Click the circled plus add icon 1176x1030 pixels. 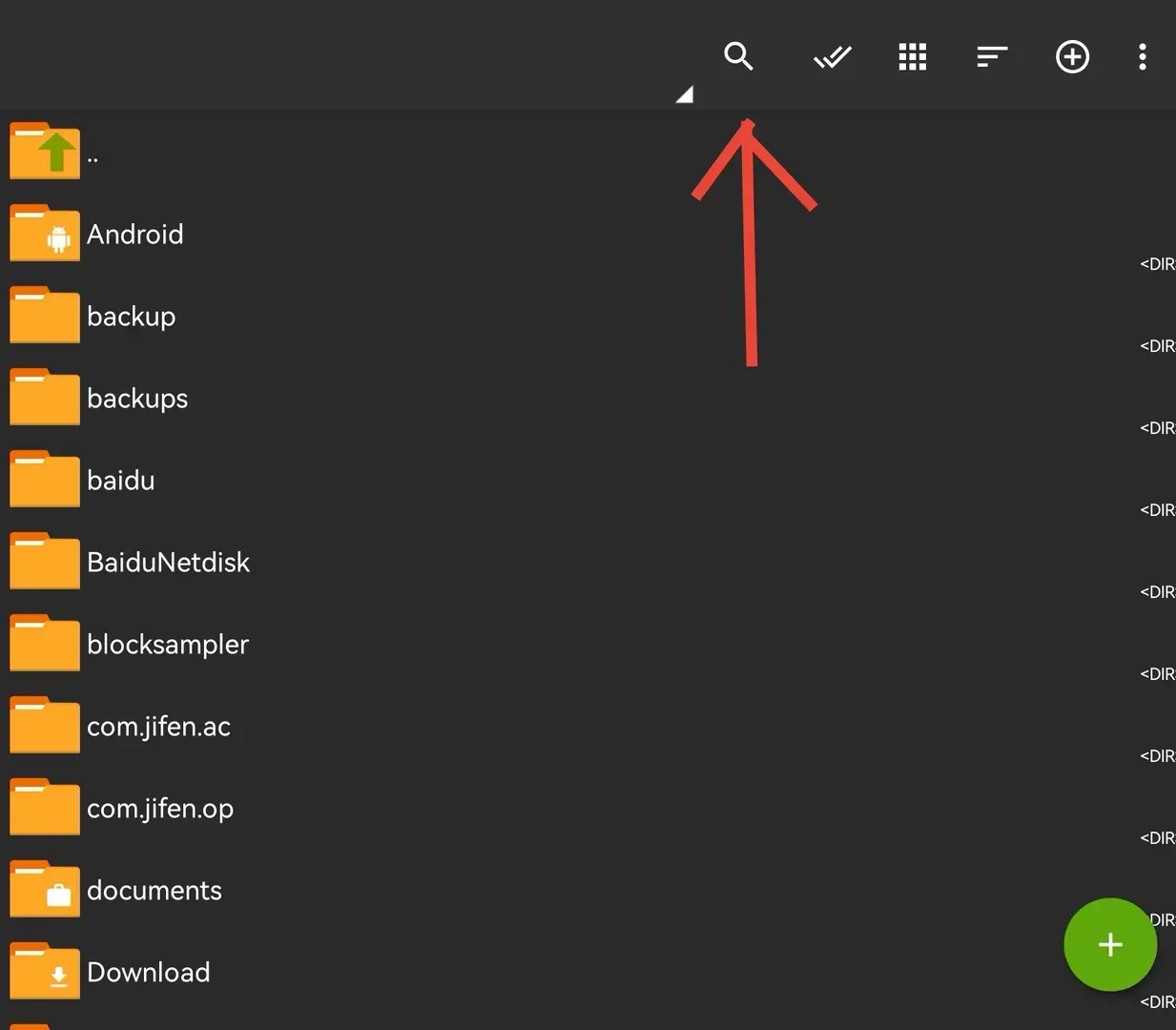1073,57
